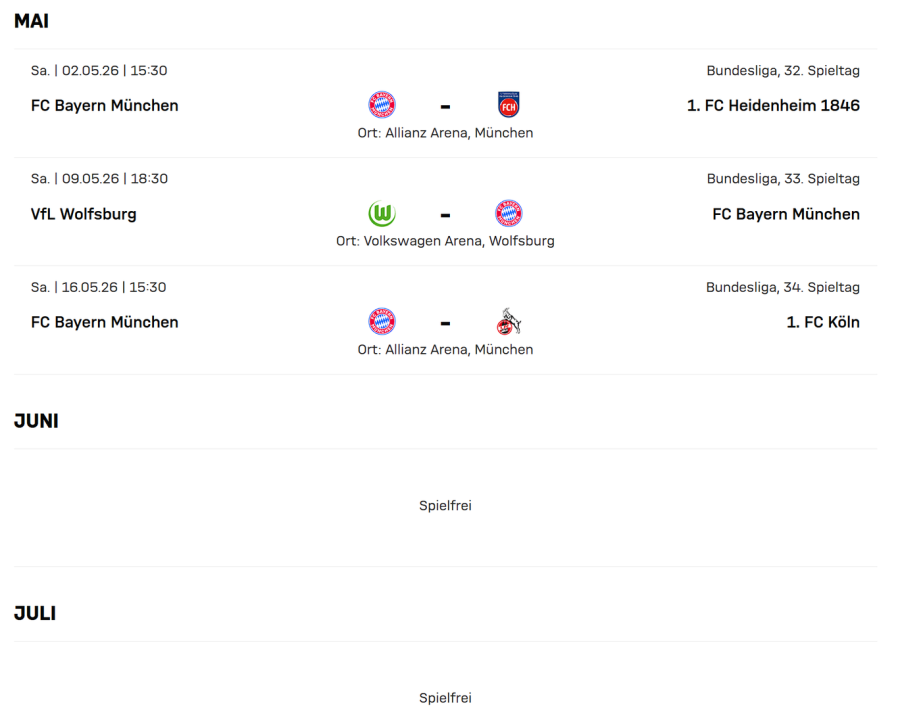
Task: Select Bayern crest in the Wolfsburg match
Action: [x=509, y=214]
